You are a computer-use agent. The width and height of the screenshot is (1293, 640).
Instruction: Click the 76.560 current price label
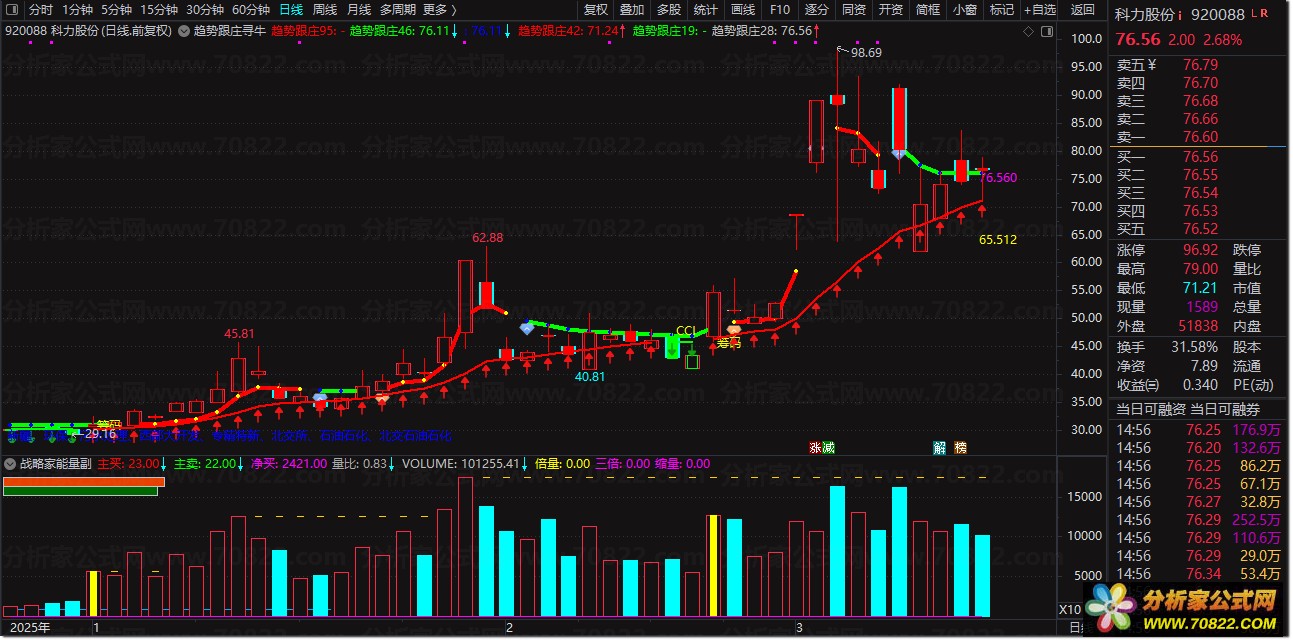tap(999, 177)
